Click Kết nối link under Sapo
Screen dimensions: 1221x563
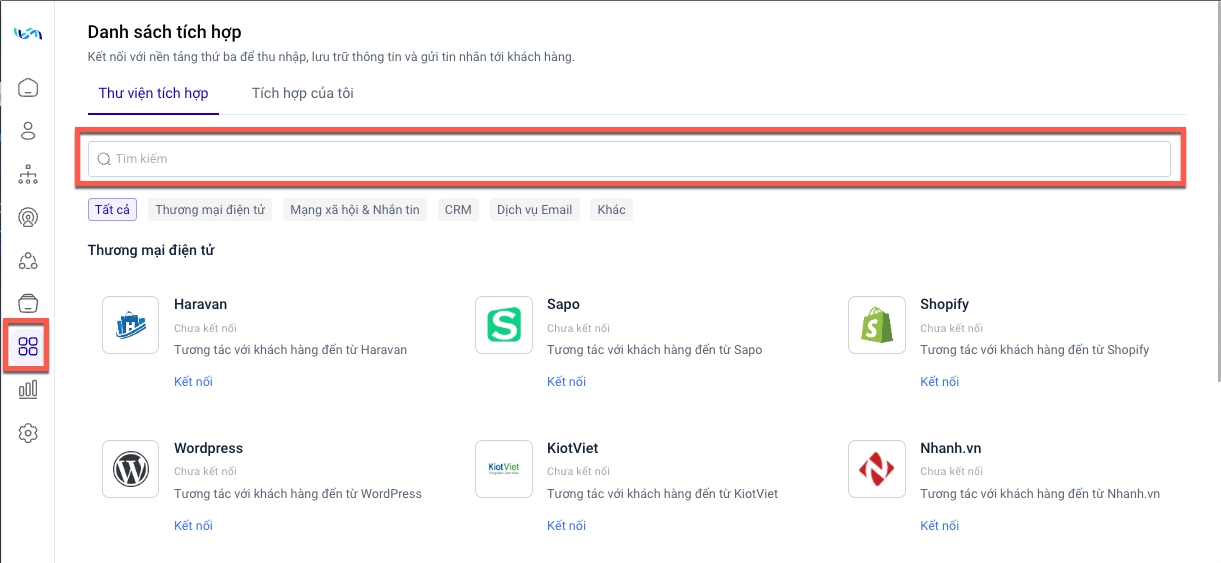point(566,382)
